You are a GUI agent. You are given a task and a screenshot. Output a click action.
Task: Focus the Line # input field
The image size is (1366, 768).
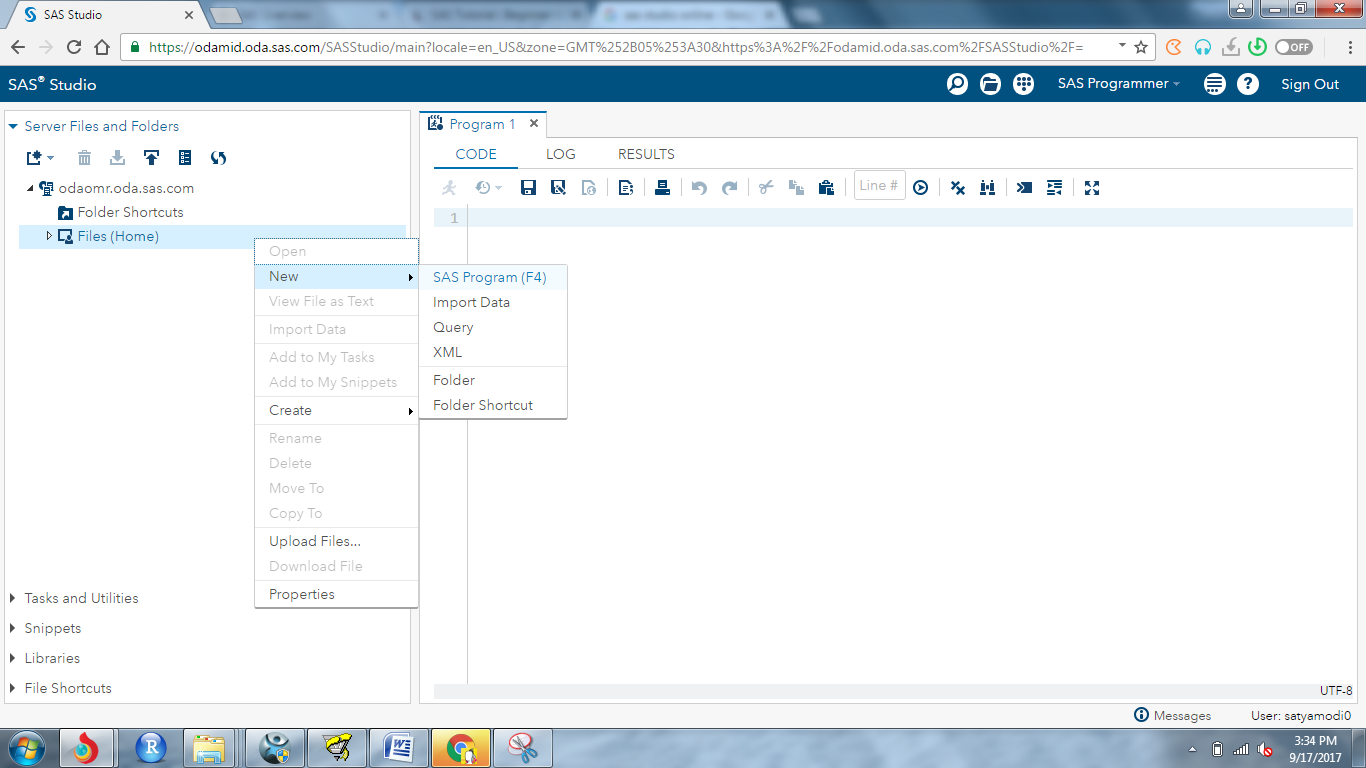(880, 186)
